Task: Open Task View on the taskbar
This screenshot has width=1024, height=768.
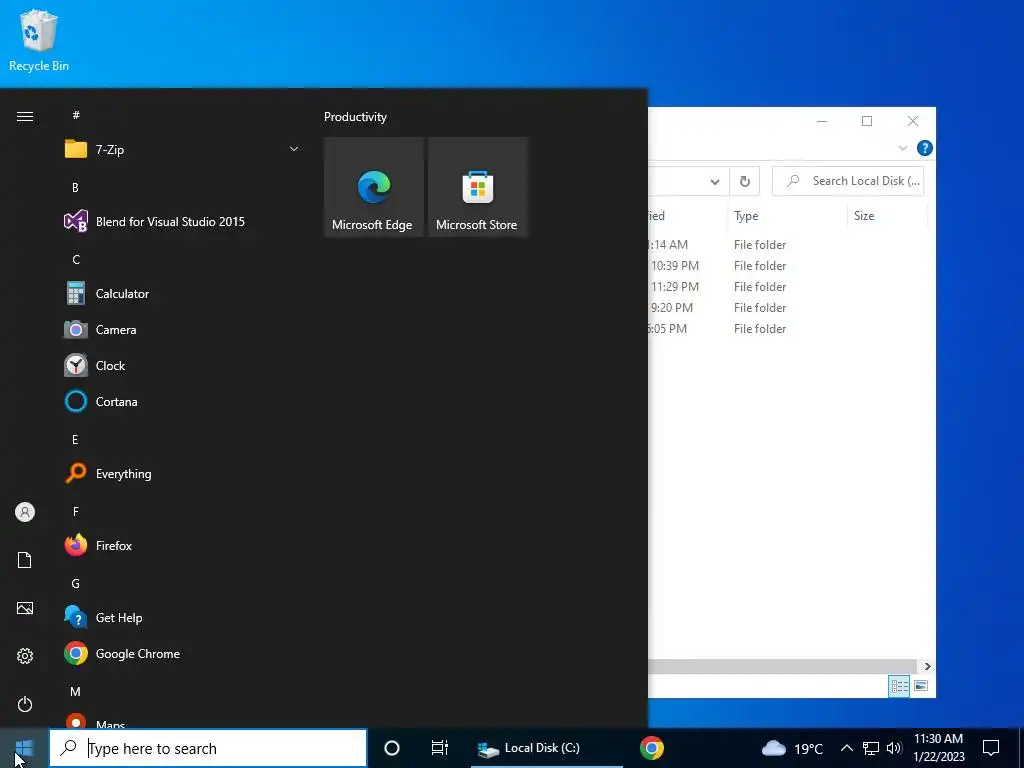Action: click(440, 748)
